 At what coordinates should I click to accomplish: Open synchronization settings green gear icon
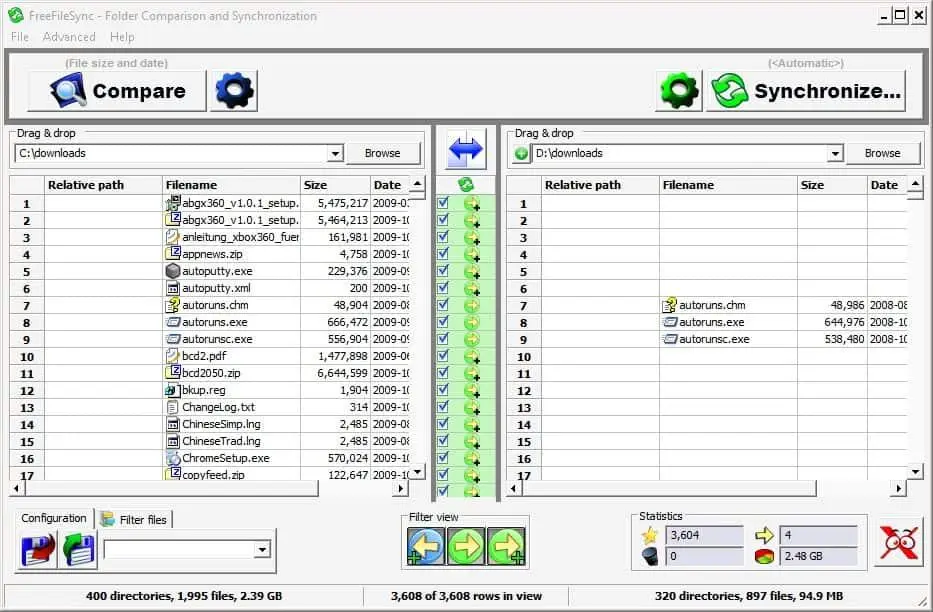point(679,91)
